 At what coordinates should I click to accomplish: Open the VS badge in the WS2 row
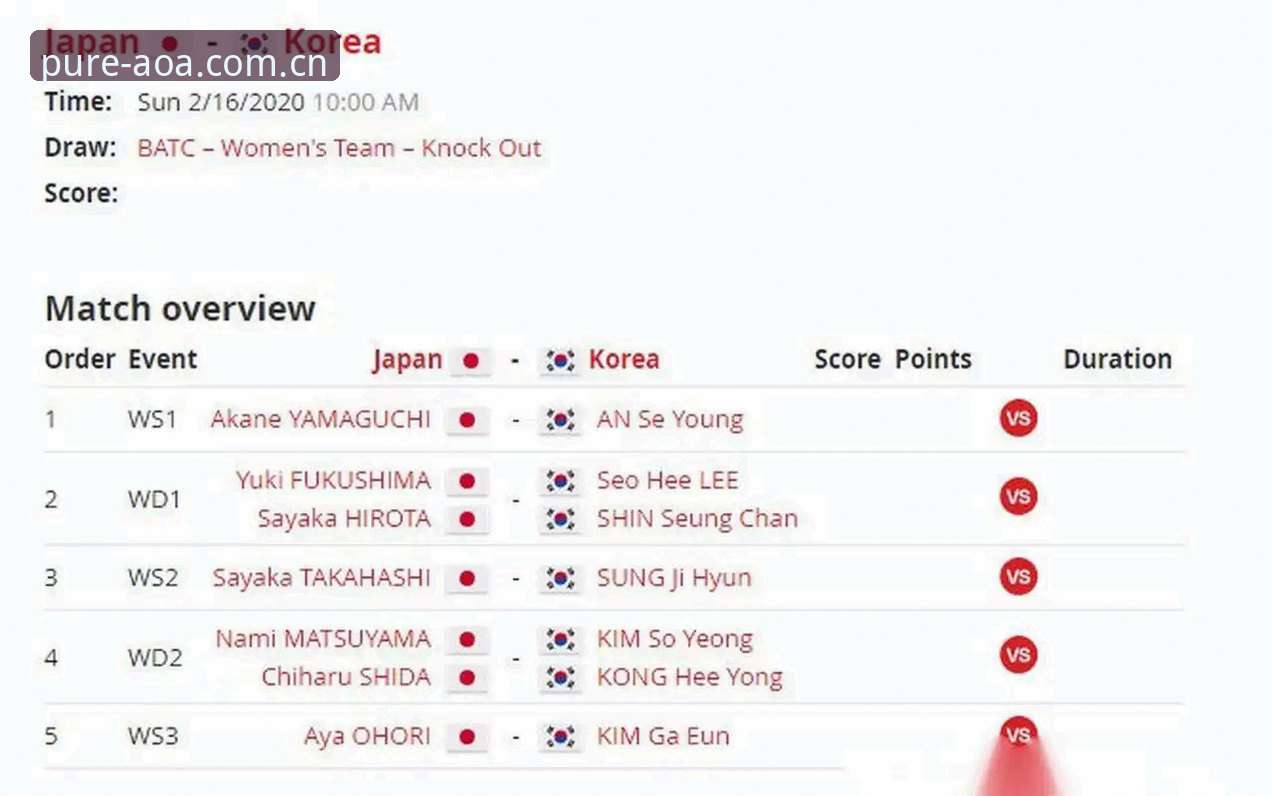1018,576
